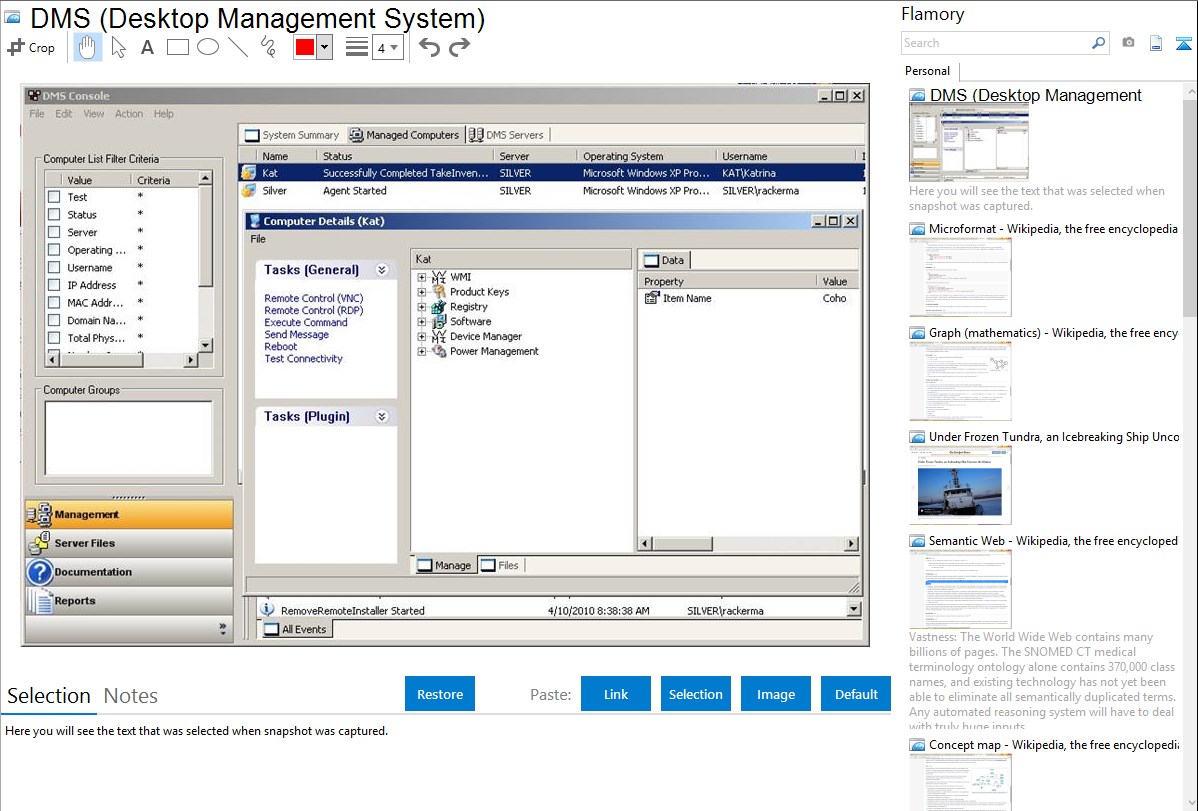
Task: Click the Default paste button
Action: pyautogui.click(x=856, y=694)
